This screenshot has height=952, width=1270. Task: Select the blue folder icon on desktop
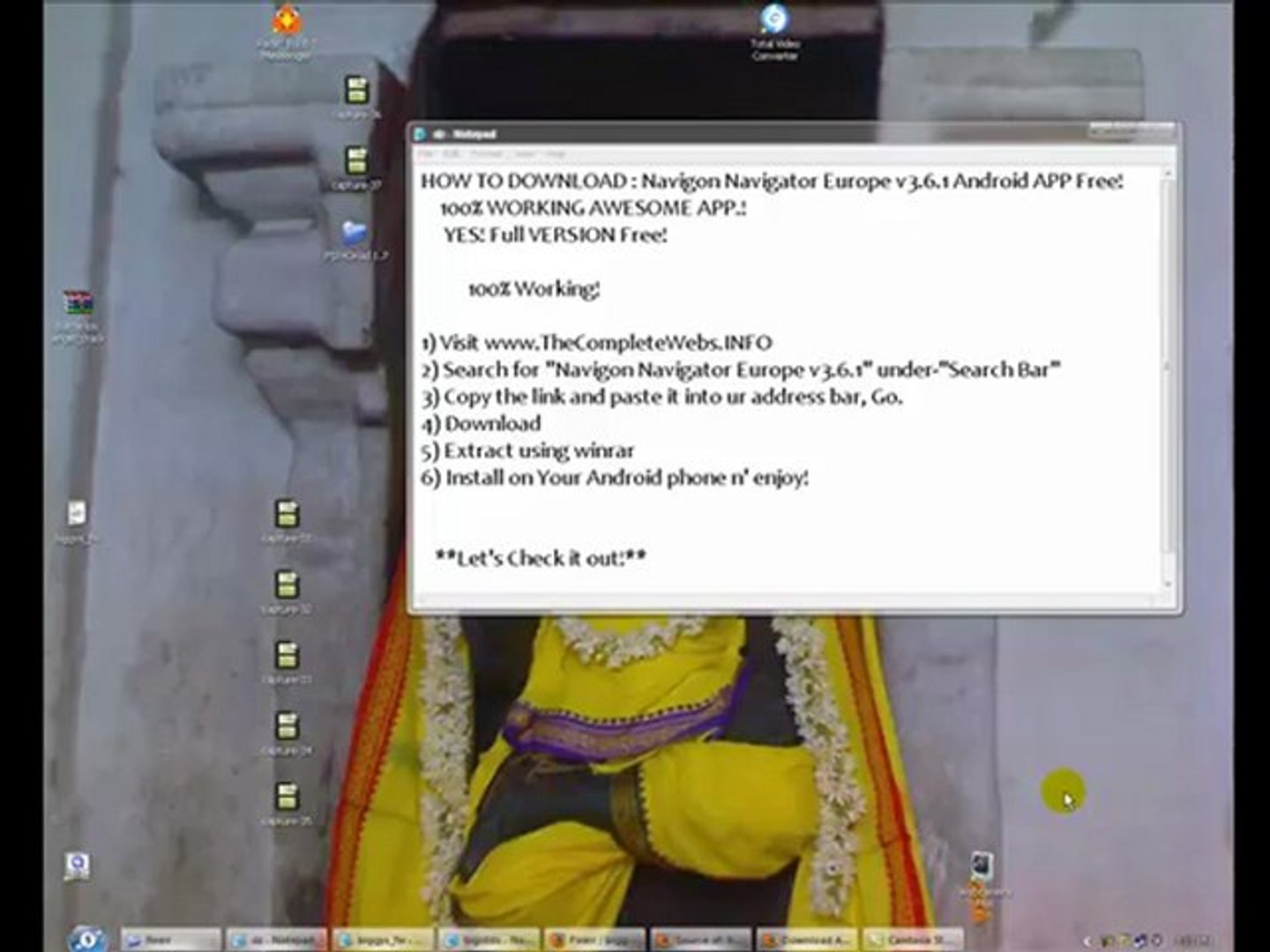coord(355,239)
